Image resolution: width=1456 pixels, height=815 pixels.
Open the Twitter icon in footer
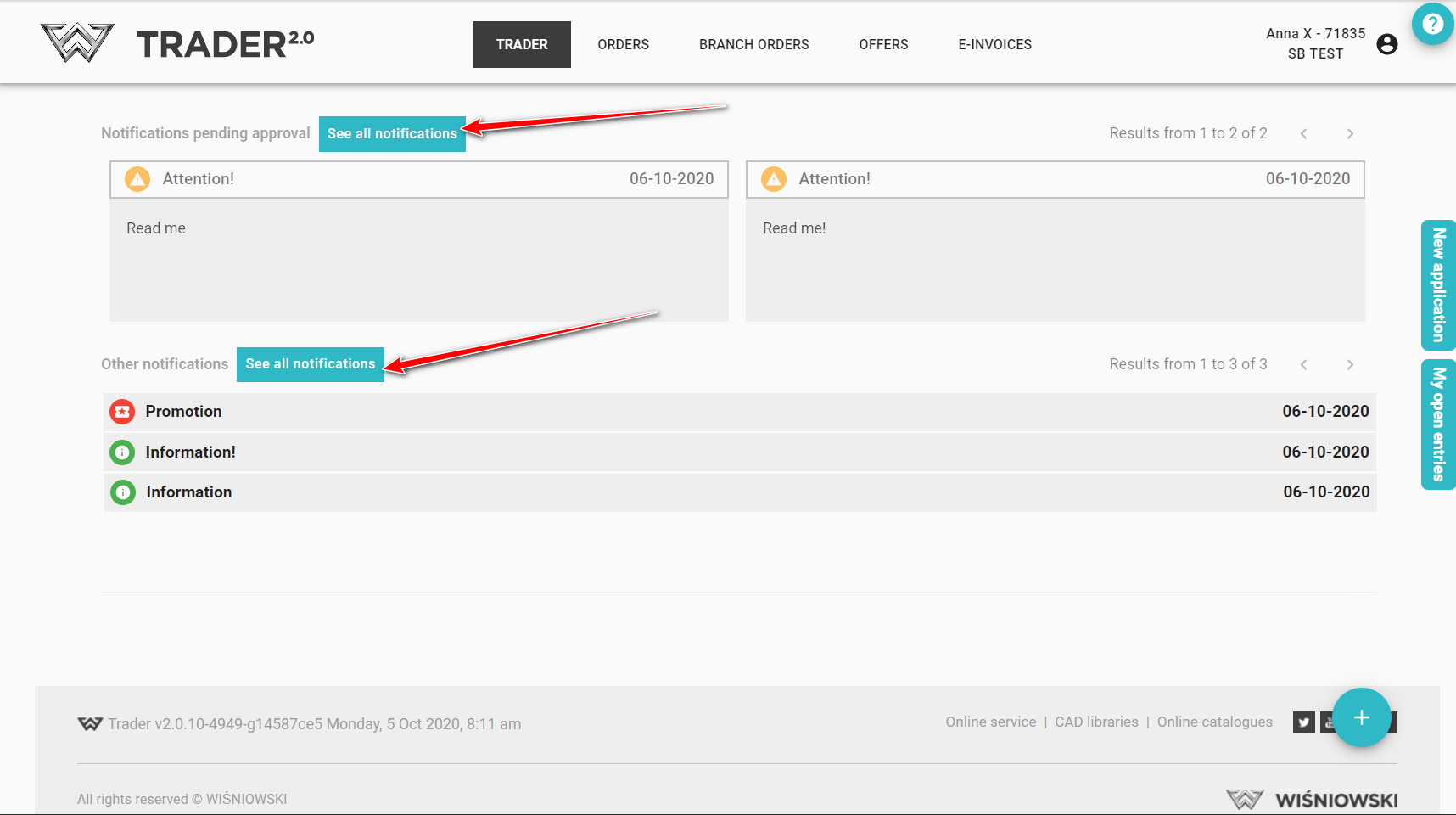click(x=1303, y=722)
